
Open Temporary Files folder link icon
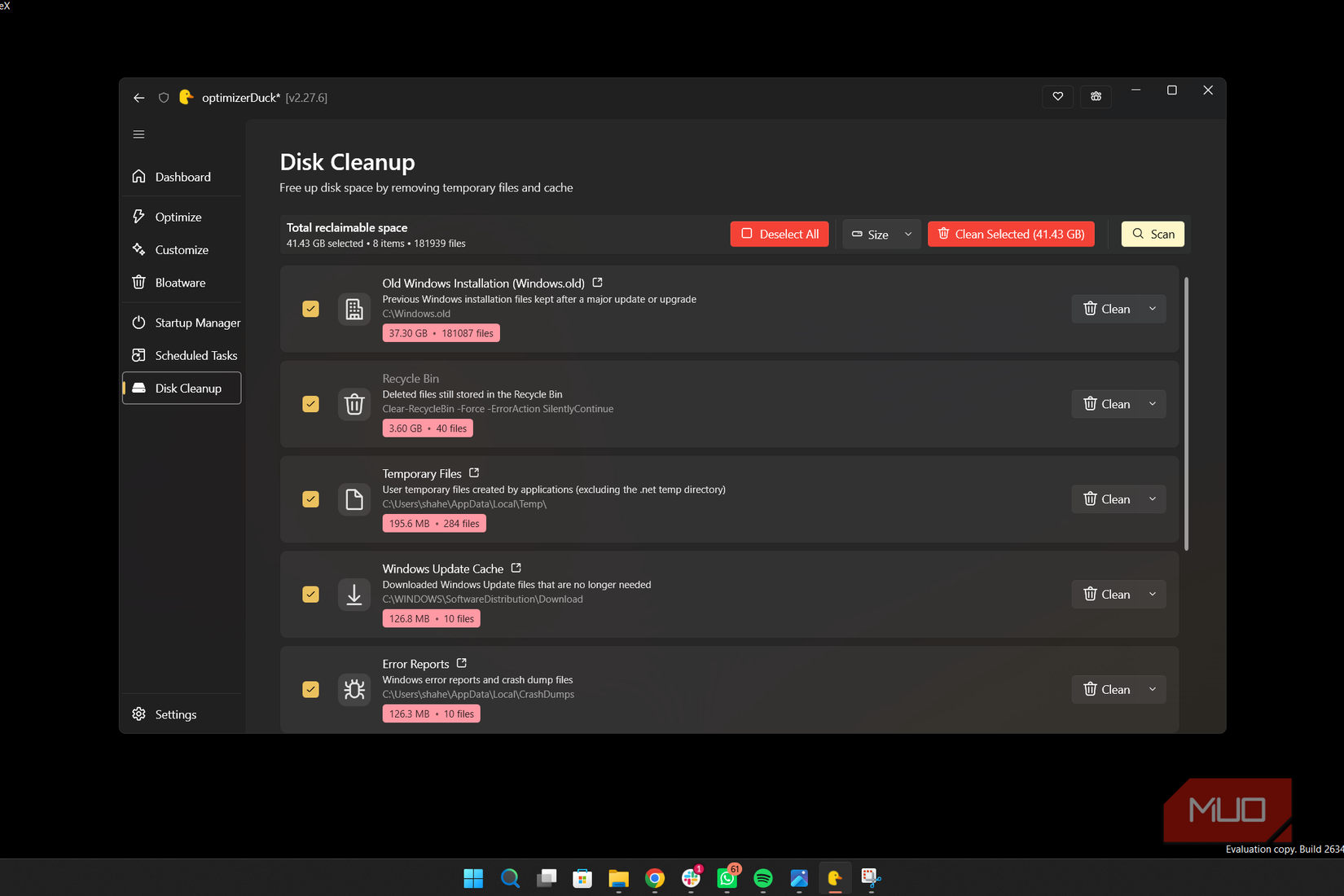point(474,472)
